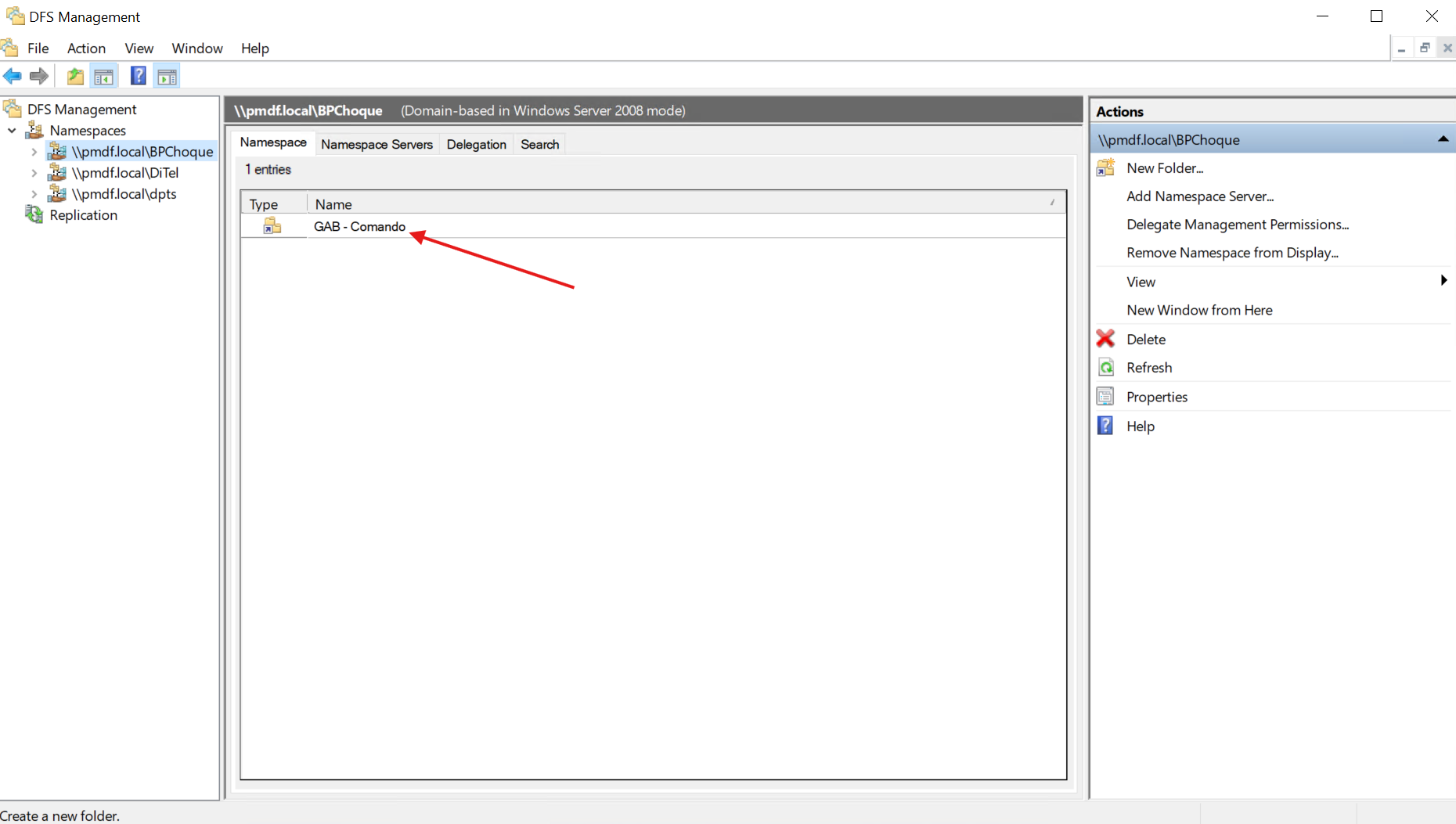Click the blue Help toolbar icon
The image size is (1456, 824).
pos(138,76)
